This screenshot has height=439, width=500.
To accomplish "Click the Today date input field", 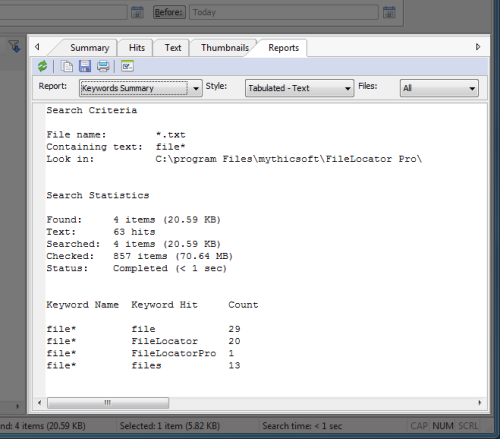I will point(284,12).
